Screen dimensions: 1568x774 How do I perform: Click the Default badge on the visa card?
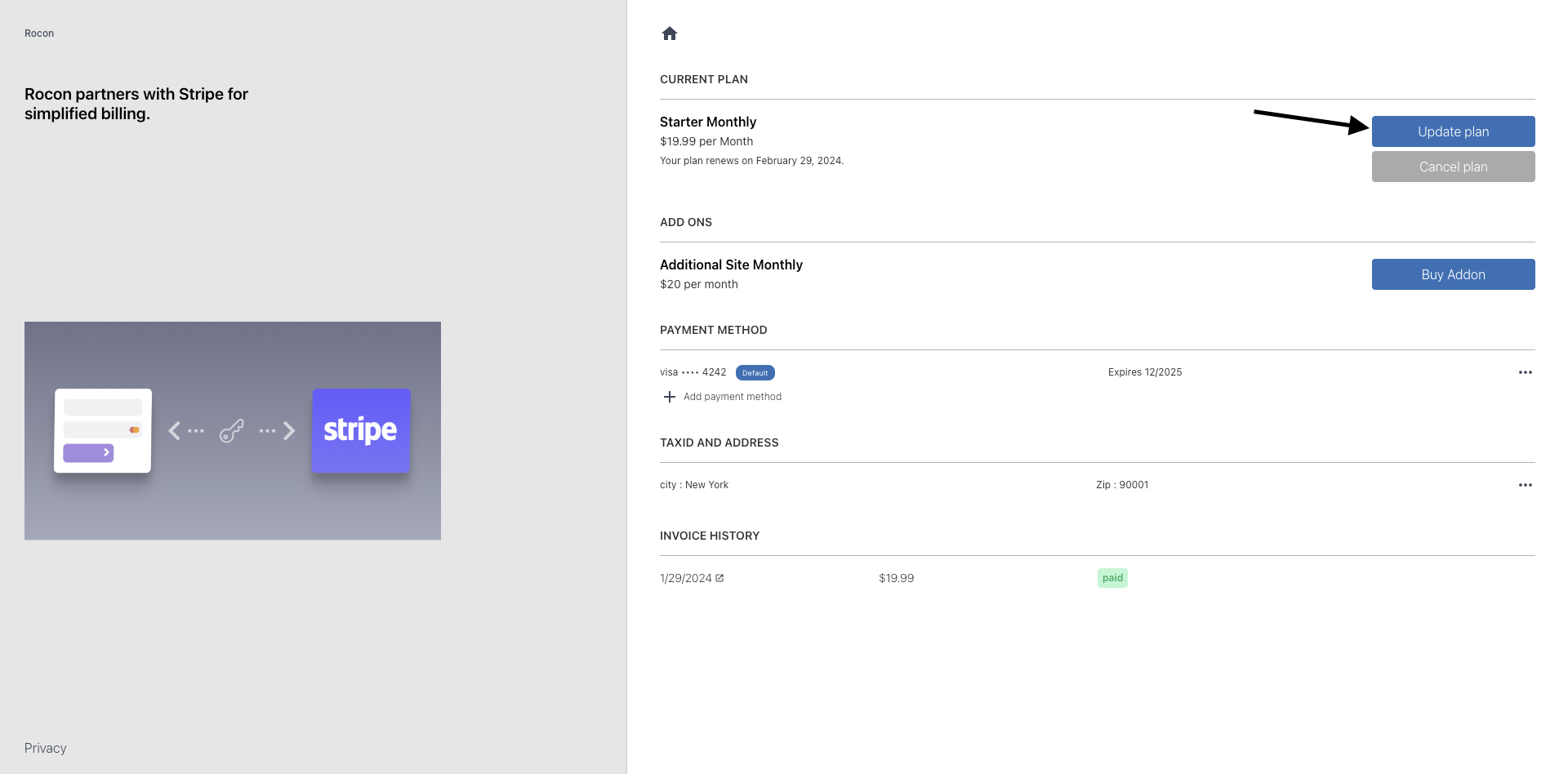(x=755, y=373)
